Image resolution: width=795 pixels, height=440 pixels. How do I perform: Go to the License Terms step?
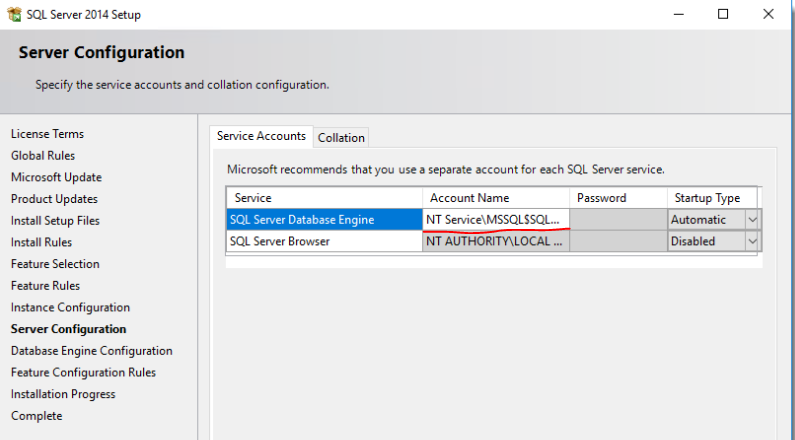pyautogui.click(x=47, y=134)
